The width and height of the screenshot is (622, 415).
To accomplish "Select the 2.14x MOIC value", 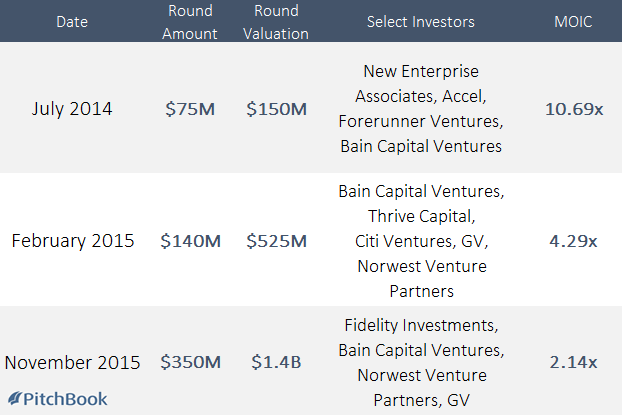I will click(x=573, y=362).
